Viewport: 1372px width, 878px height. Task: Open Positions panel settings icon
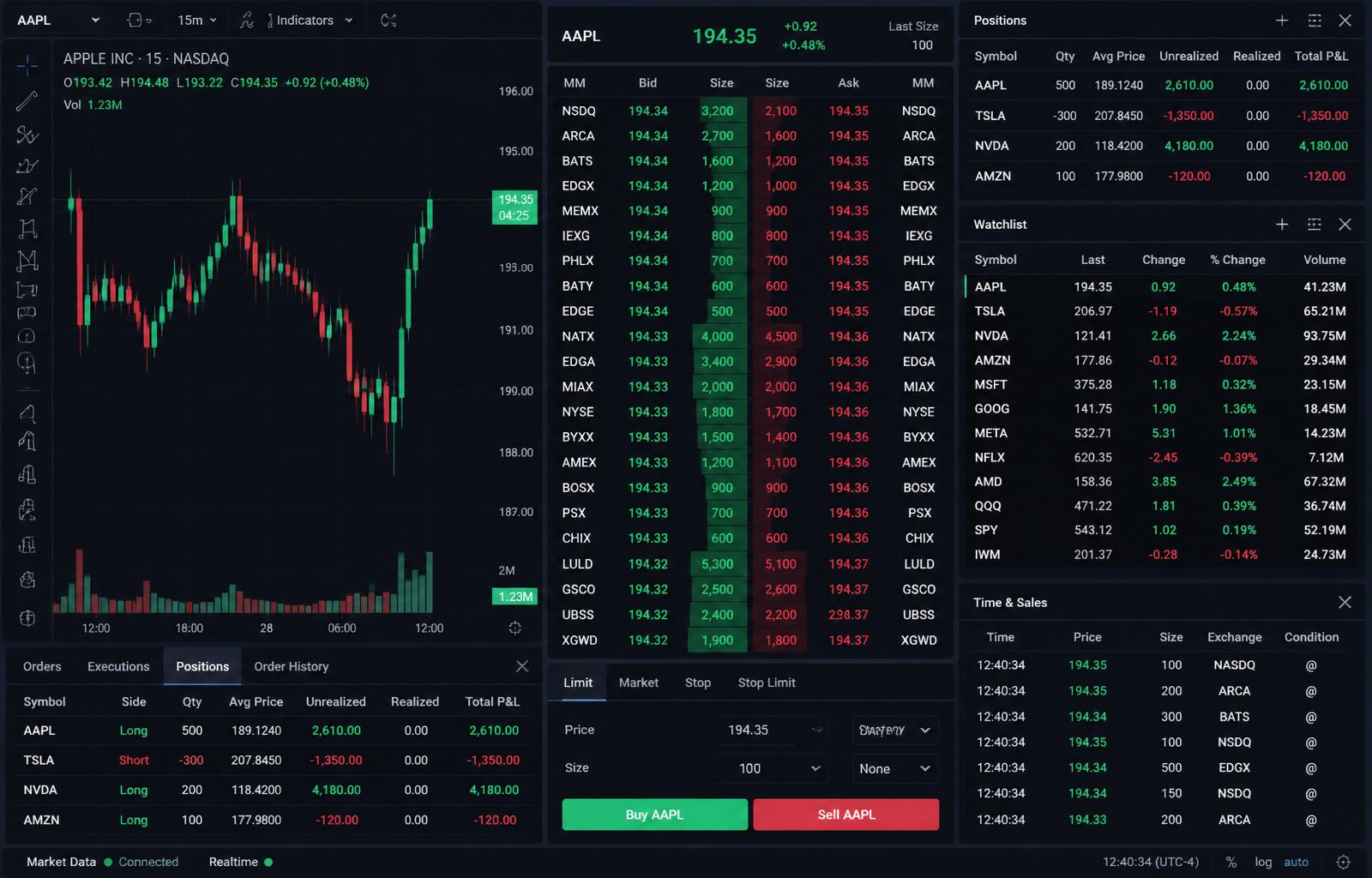point(1314,21)
